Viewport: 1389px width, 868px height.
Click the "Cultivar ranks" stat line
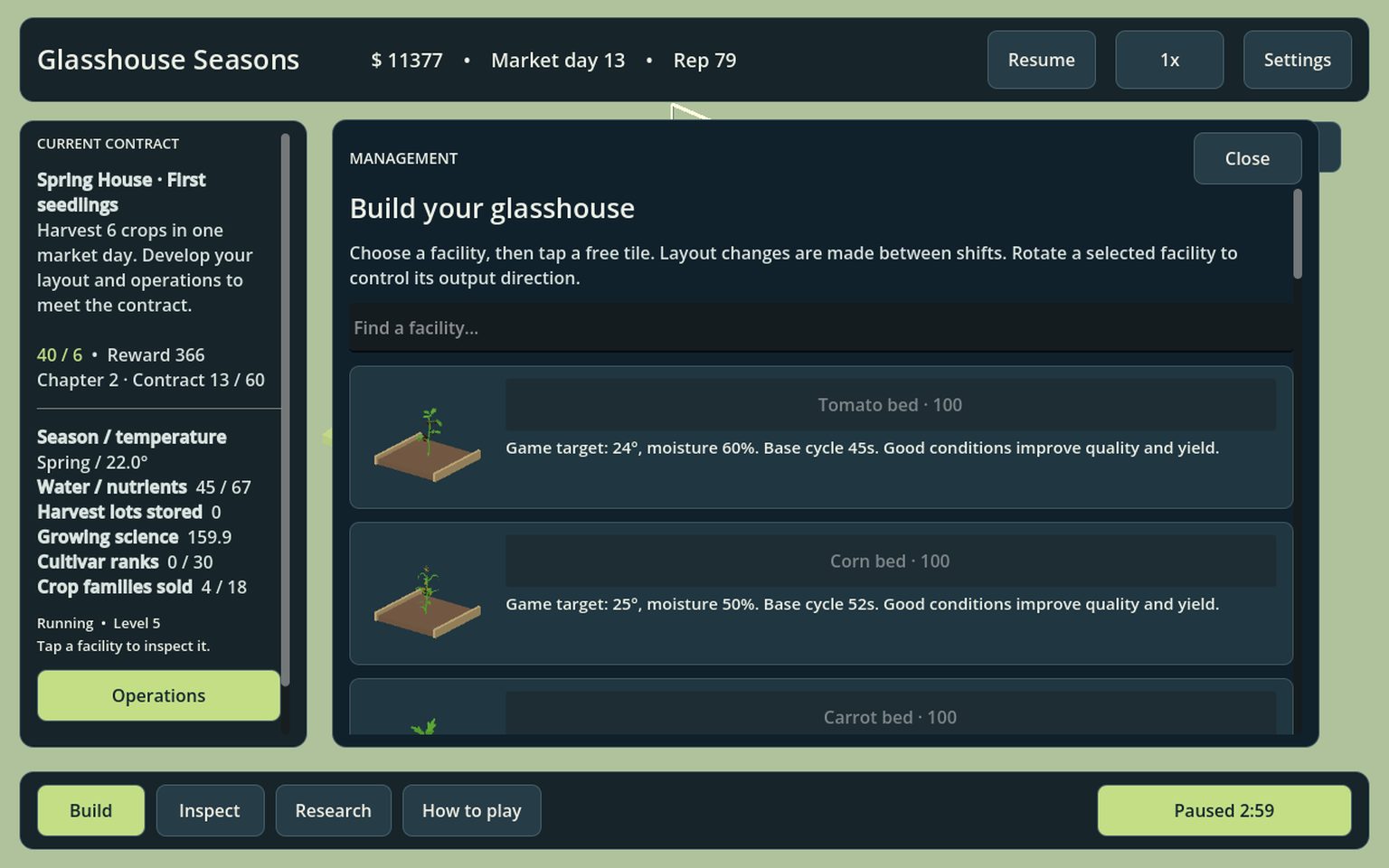(125, 562)
